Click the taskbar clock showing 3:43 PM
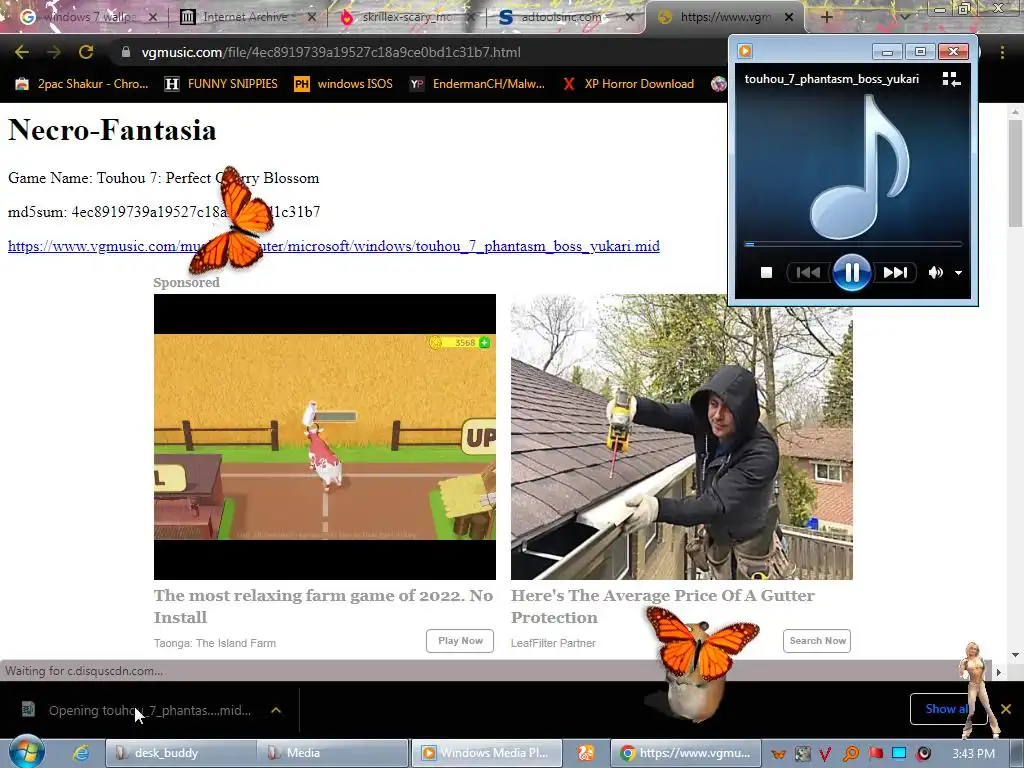Viewport: 1024px width, 768px height. (x=973, y=754)
